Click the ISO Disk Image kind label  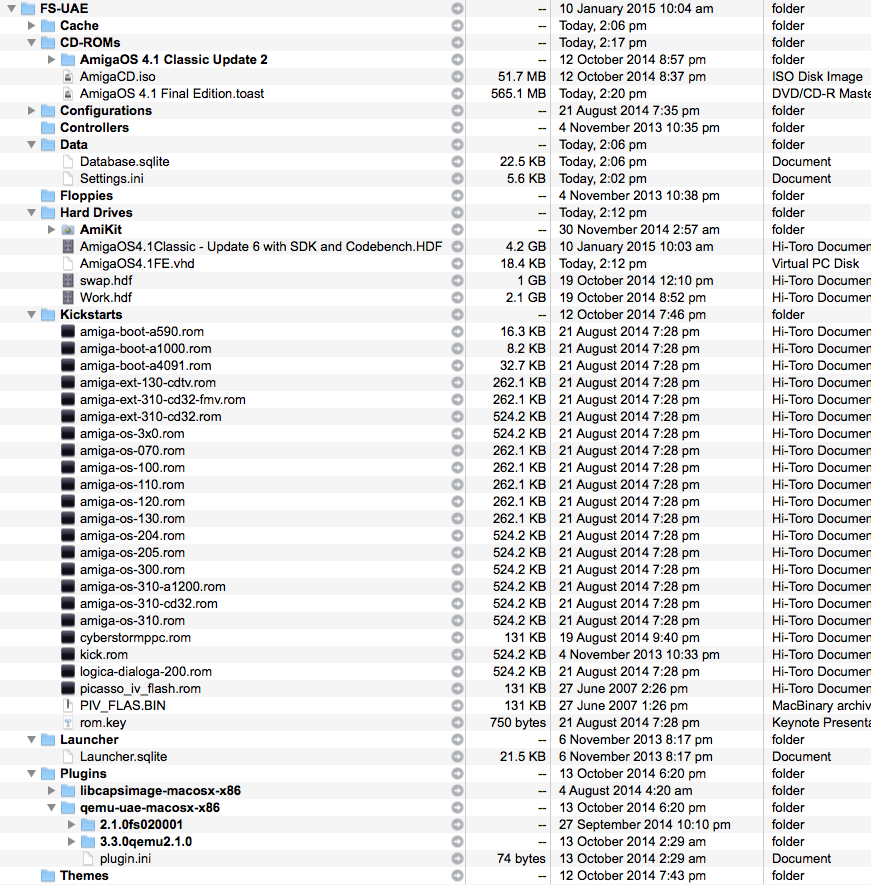[x=817, y=77]
